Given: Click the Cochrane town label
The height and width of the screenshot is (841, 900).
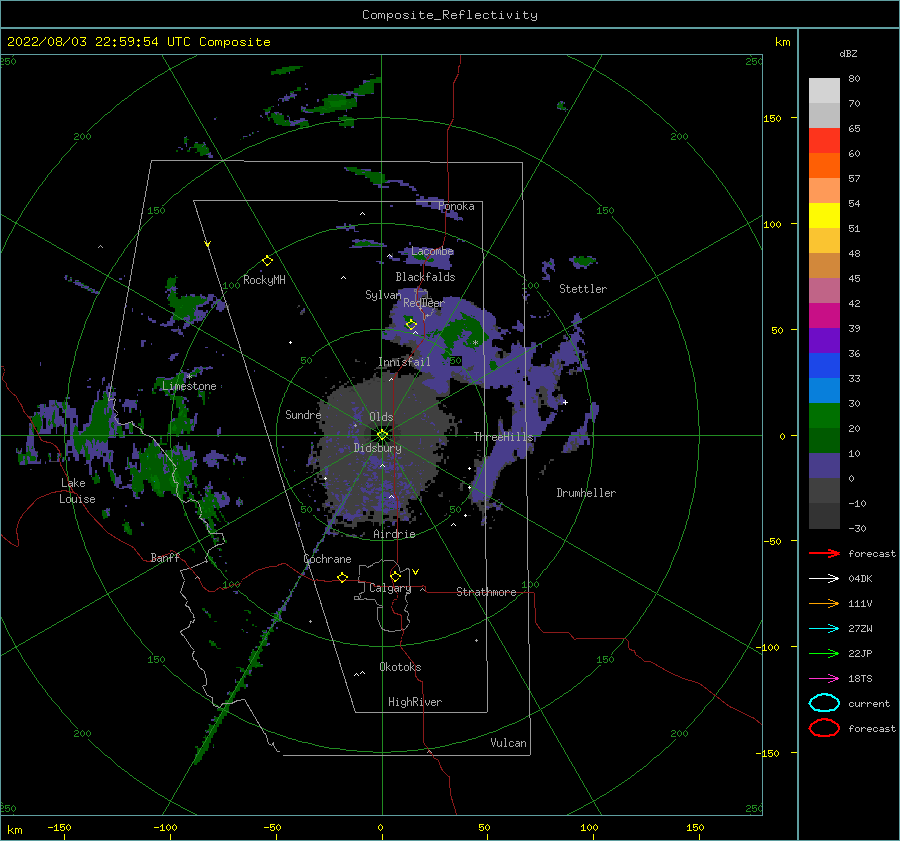Looking at the screenshot, I should click(x=327, y=559).
